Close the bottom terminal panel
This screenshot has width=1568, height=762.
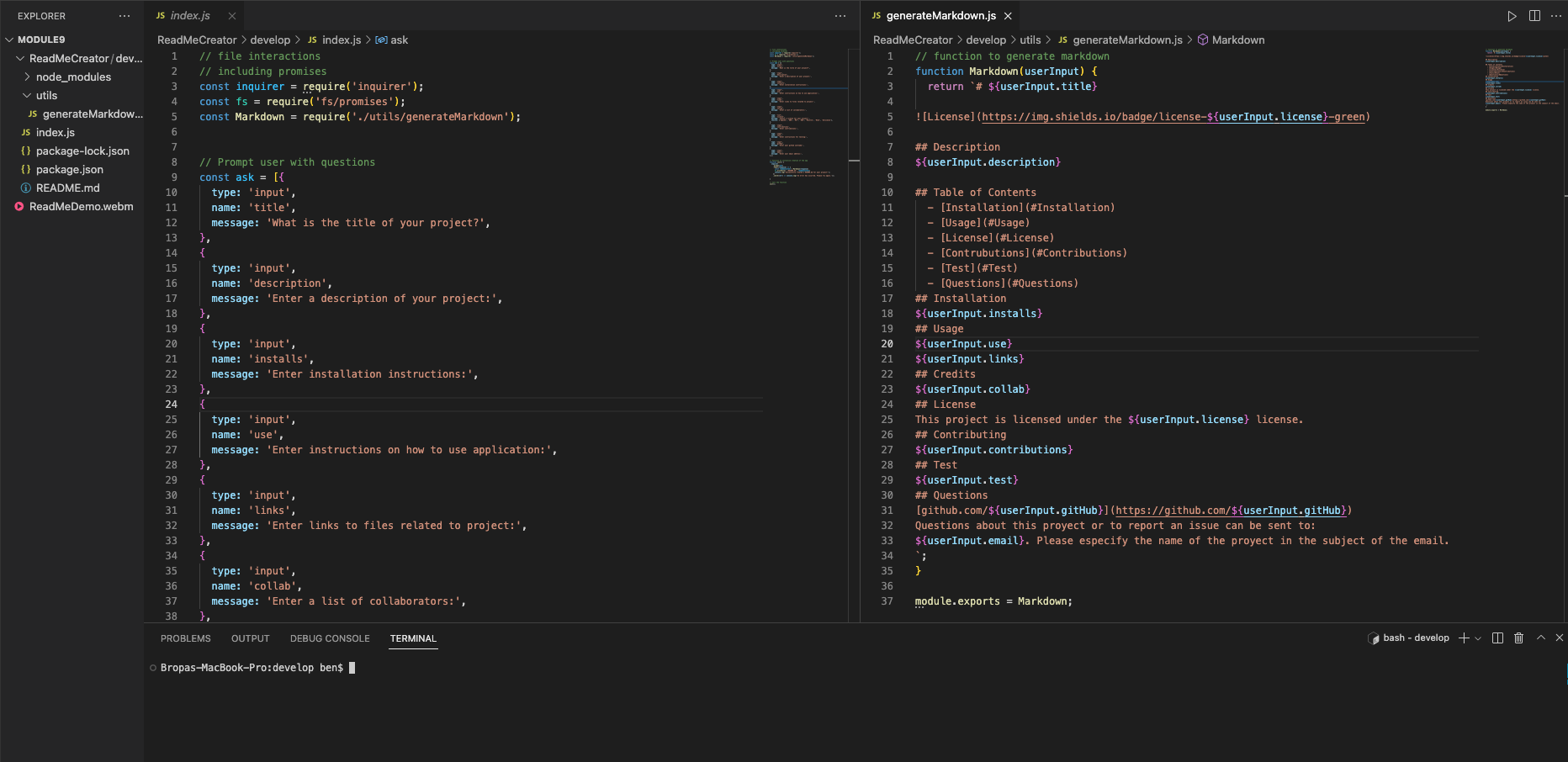point(1560,638)
